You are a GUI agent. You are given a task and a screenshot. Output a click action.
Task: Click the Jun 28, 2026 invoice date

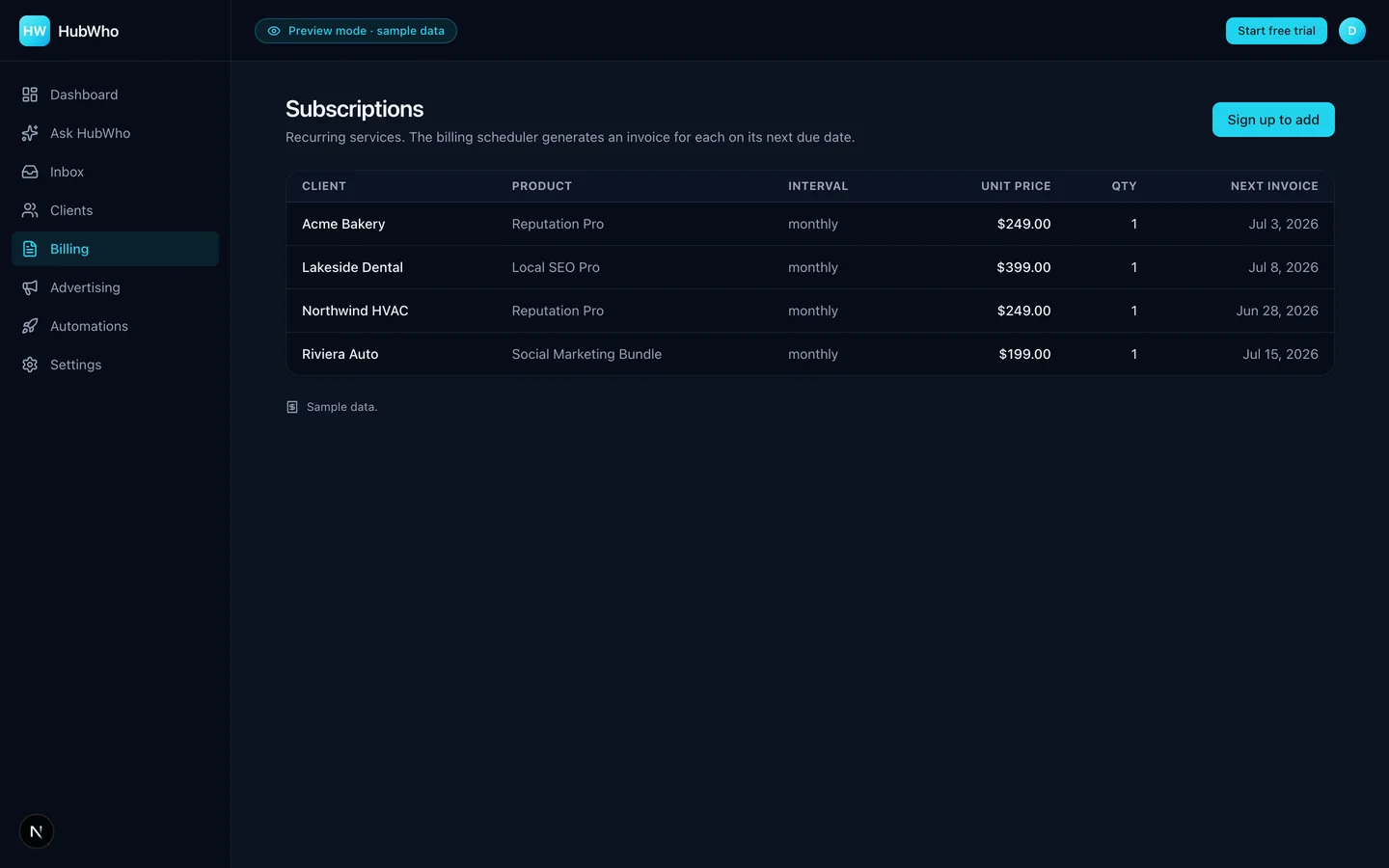click(1277, 311)
